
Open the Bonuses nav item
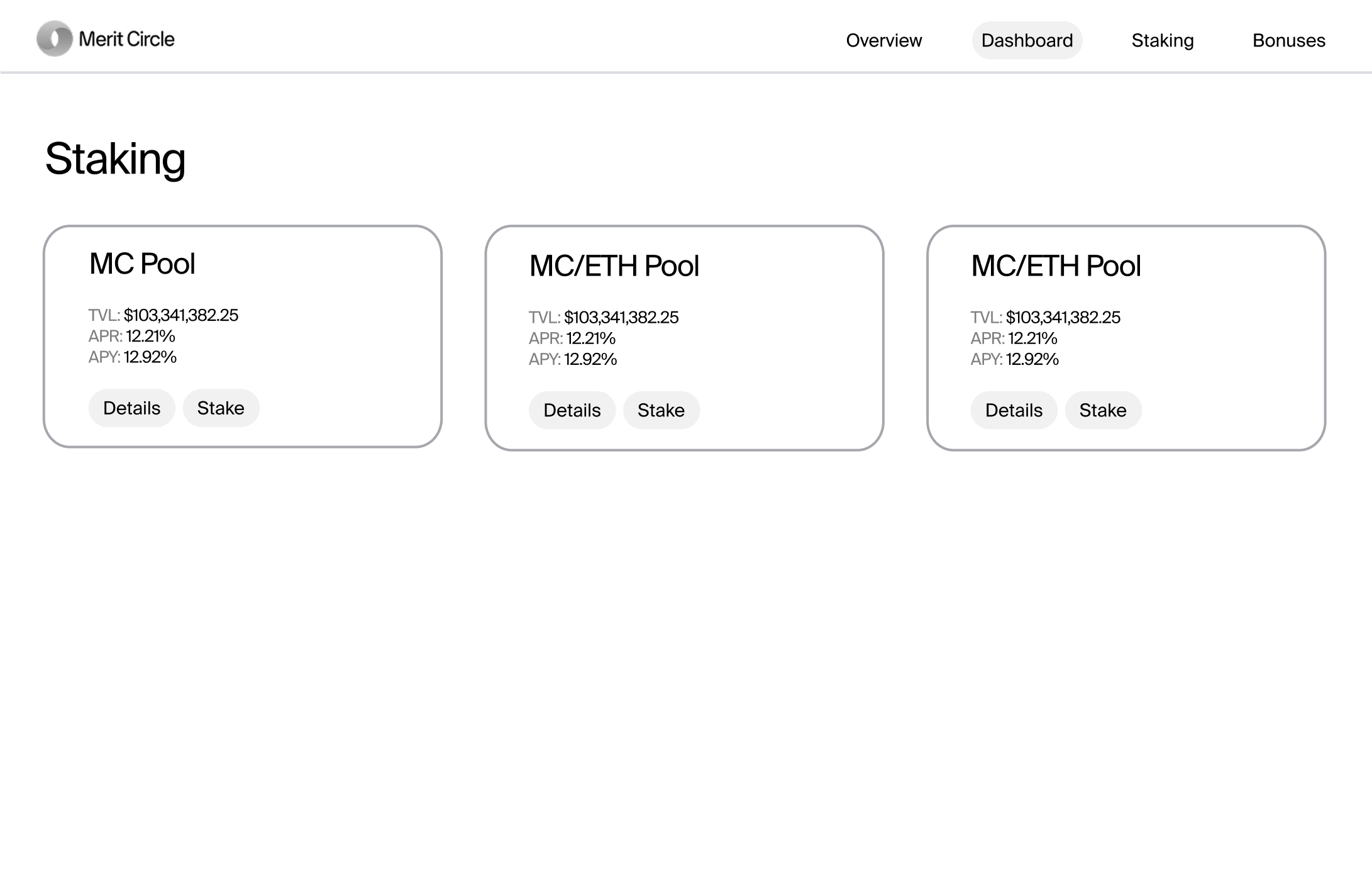(x=1288, y=40)
